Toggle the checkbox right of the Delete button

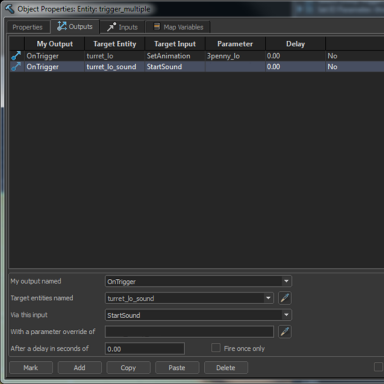(378, 367)
